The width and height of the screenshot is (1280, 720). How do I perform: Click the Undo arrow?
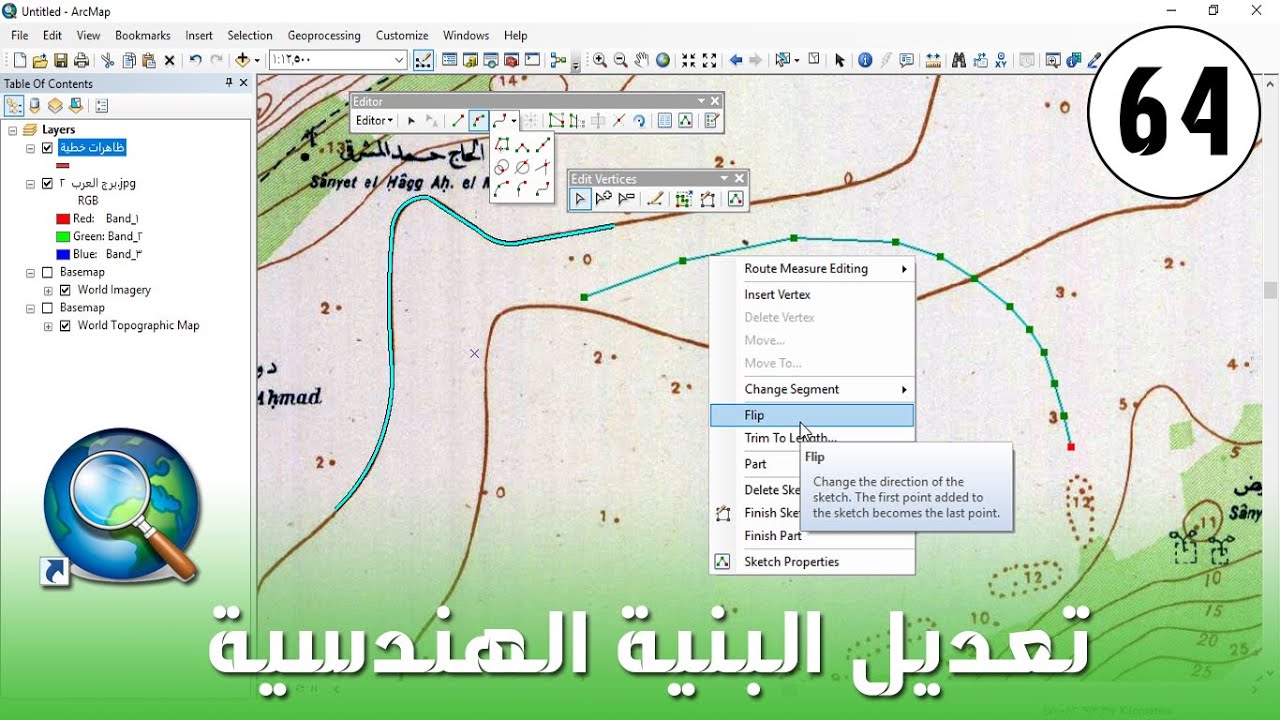[196, 60]
